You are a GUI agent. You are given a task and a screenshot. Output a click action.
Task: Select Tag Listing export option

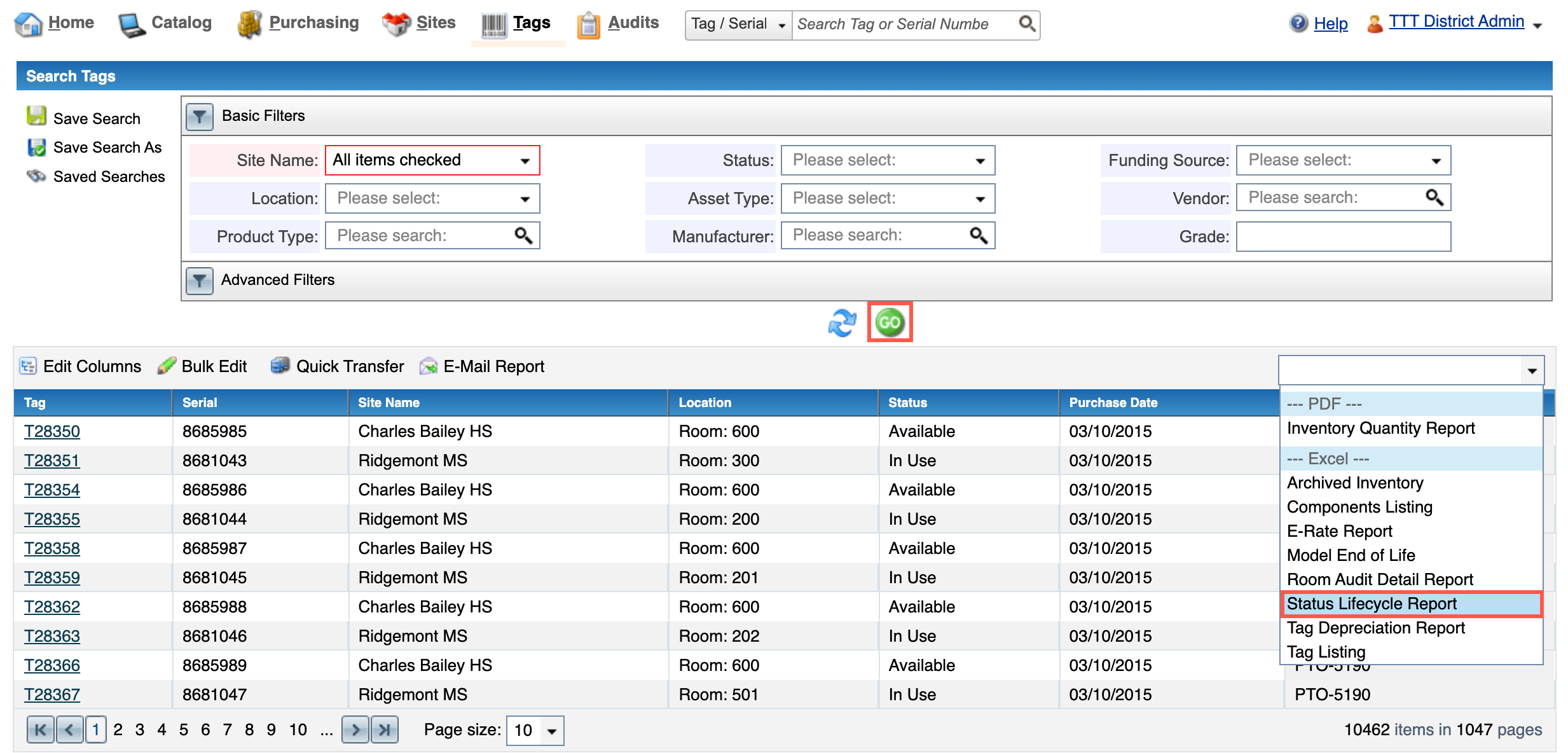[x=1326, y=653]
